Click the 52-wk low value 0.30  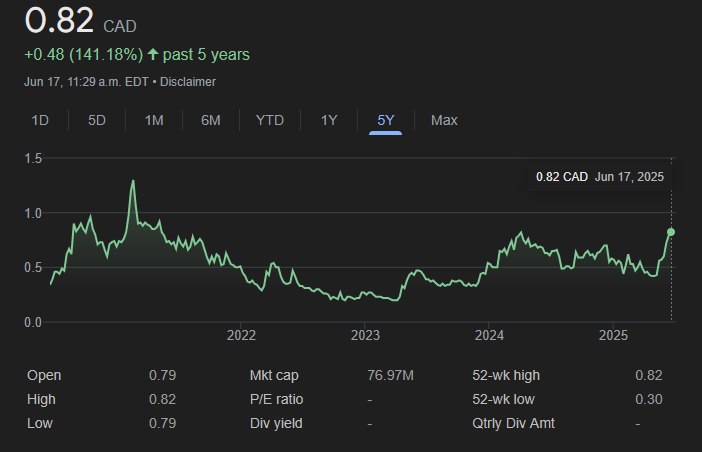[x=649, y=399]
